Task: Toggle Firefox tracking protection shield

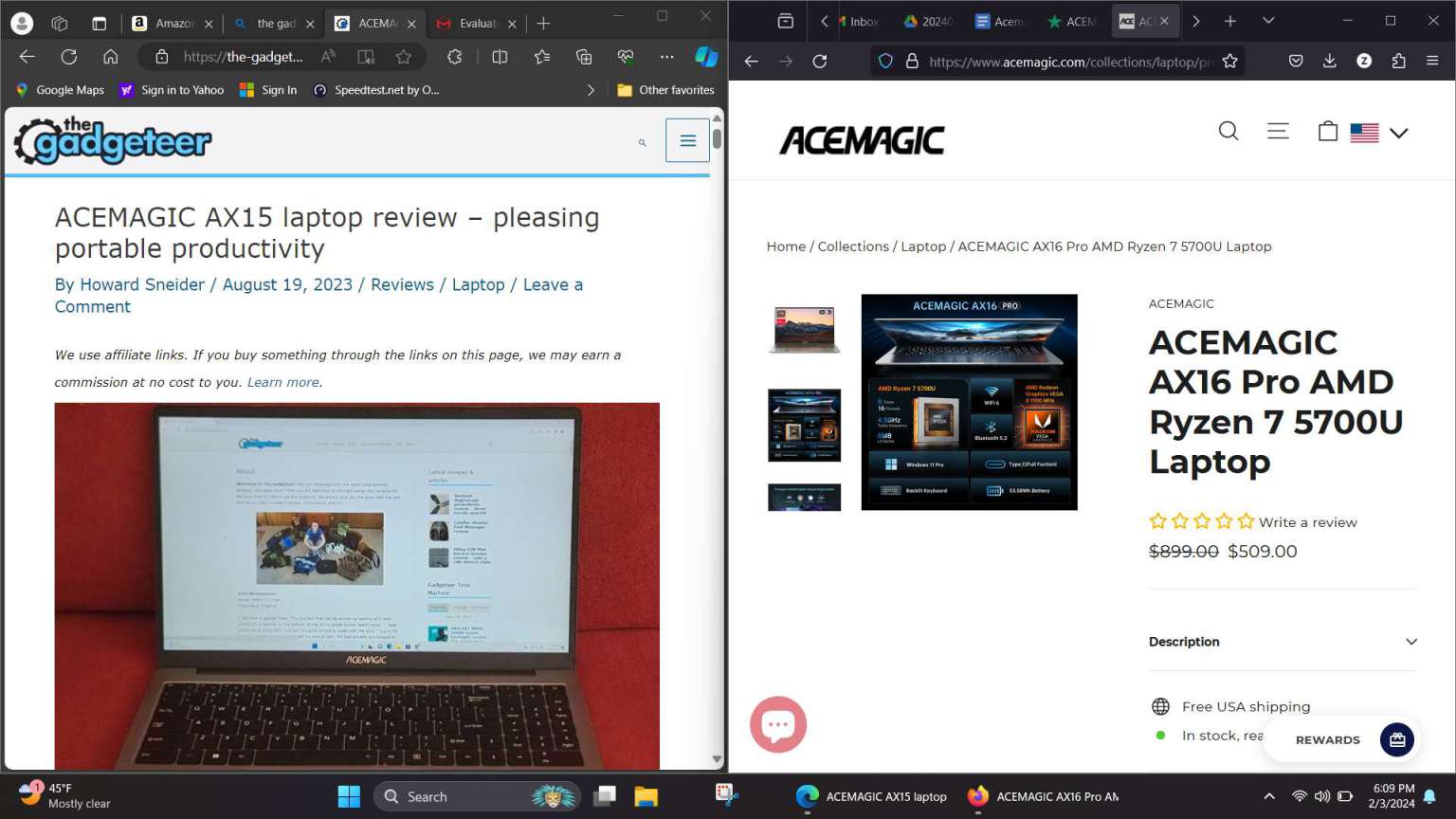Action: click(884, 61)
